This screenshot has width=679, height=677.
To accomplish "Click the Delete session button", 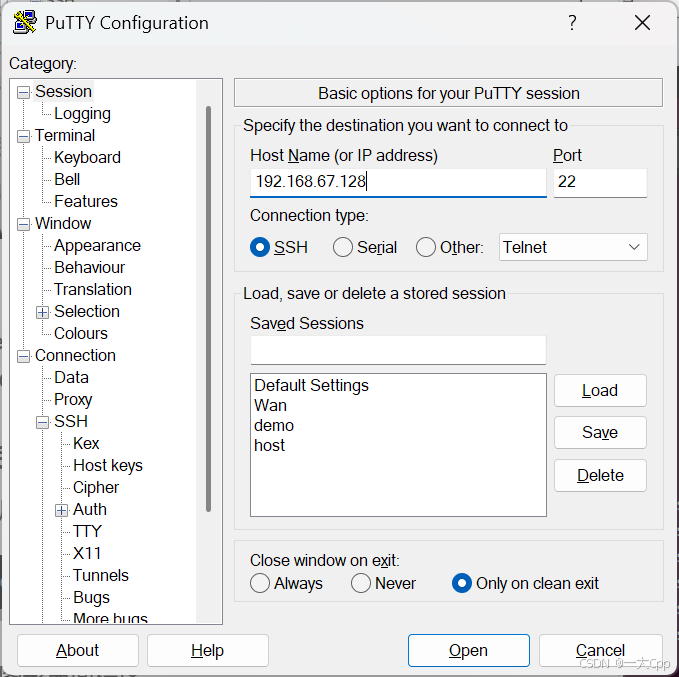I will pos(600,476).
